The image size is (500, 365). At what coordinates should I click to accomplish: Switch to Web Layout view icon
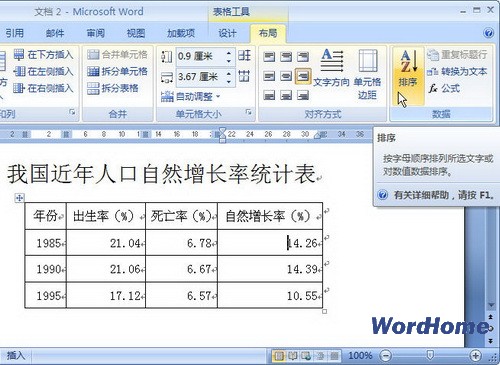[306, 356]
